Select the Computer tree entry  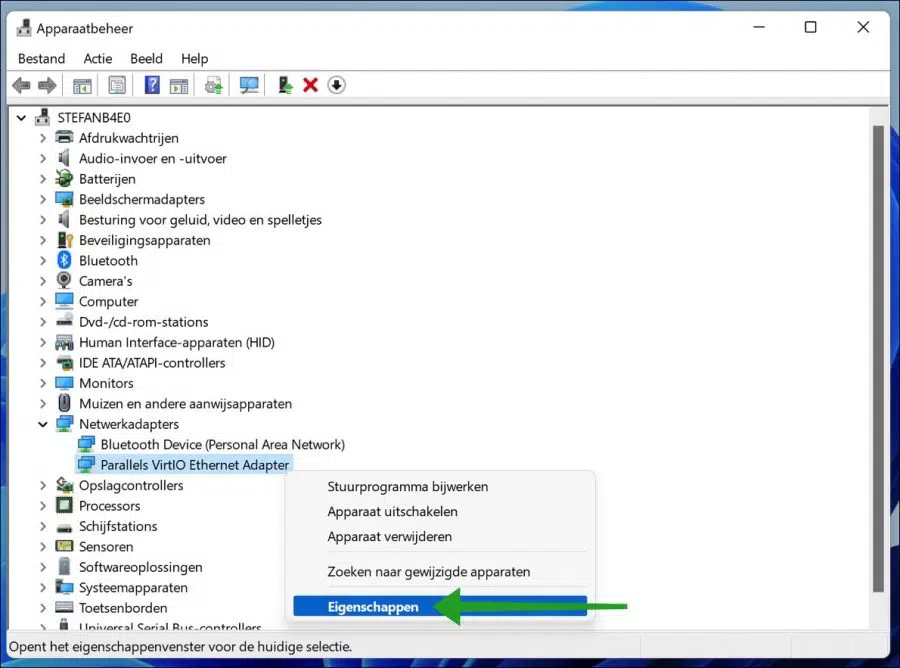(108, 301)
